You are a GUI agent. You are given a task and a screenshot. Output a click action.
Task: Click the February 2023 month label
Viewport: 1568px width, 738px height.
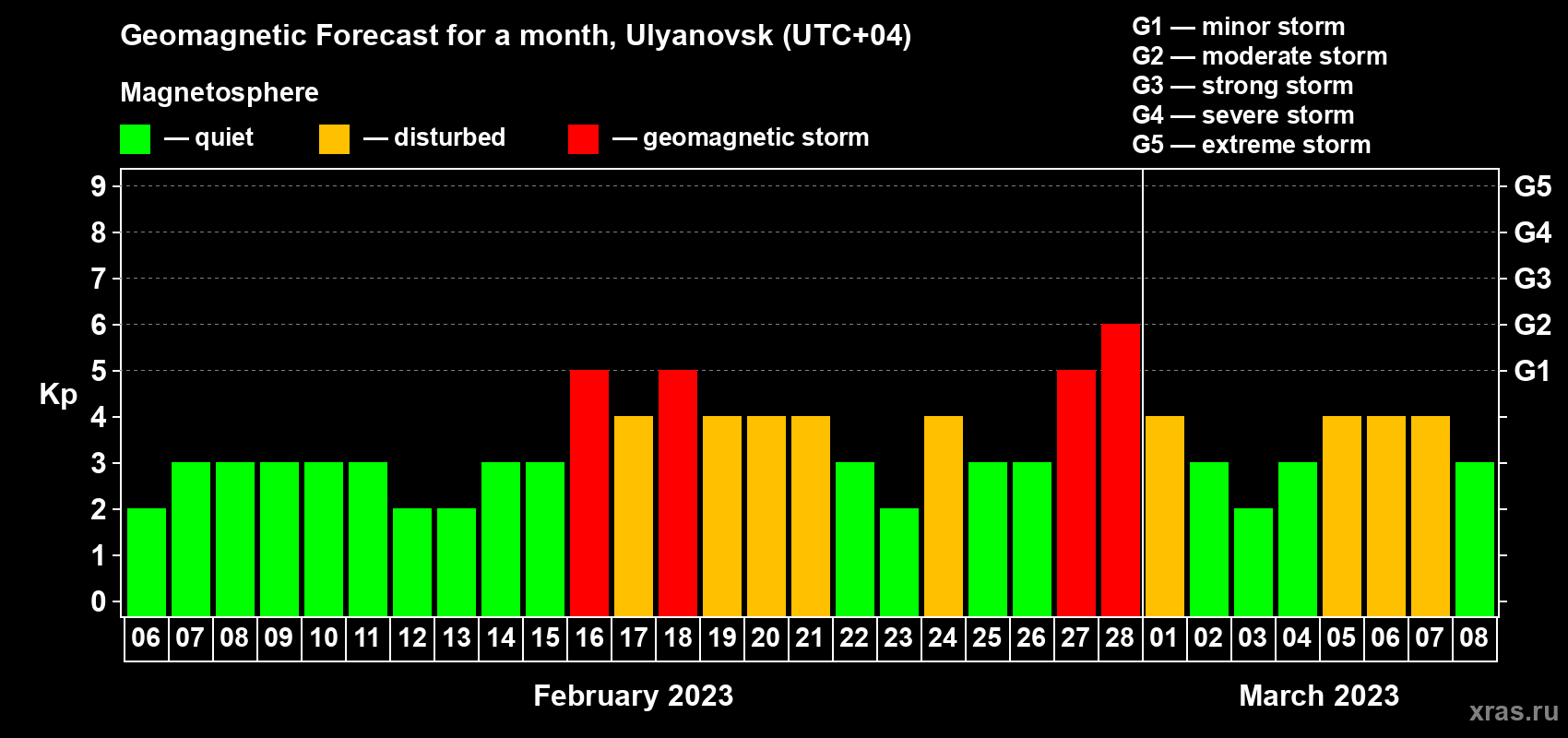pos(634,696)
